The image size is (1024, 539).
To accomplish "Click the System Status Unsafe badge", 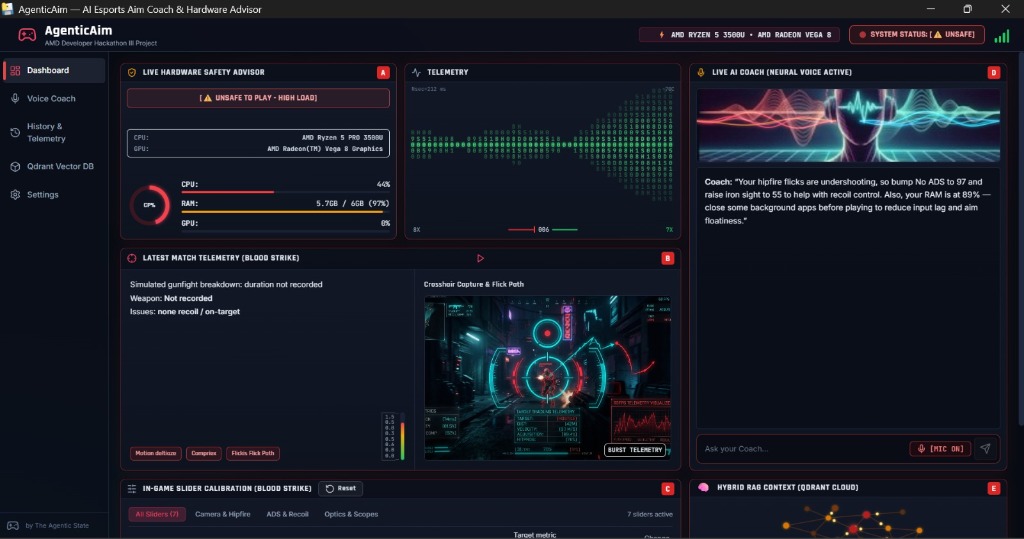I will [917, 35].
